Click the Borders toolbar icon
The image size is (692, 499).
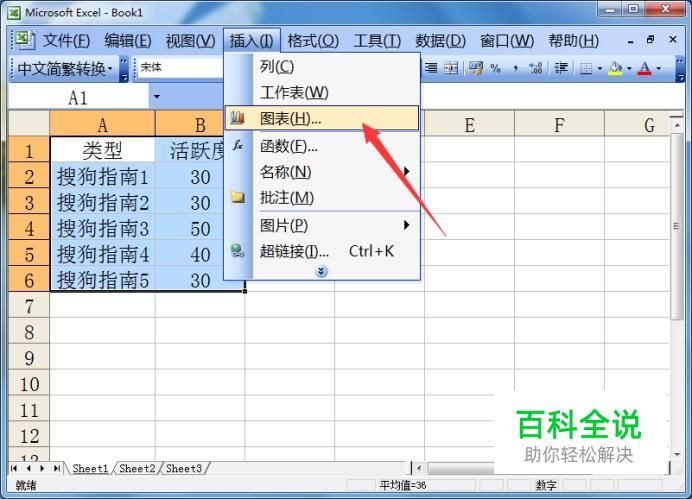coord(586,68)
